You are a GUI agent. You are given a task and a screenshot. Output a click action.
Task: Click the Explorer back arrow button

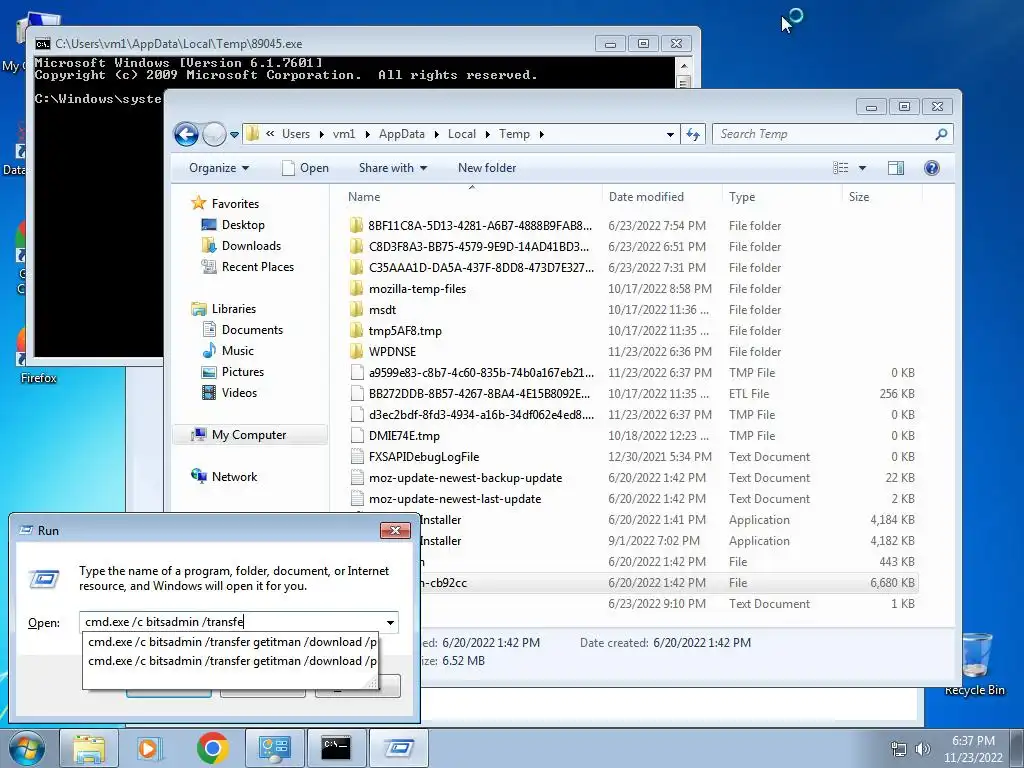pos(186,135)
